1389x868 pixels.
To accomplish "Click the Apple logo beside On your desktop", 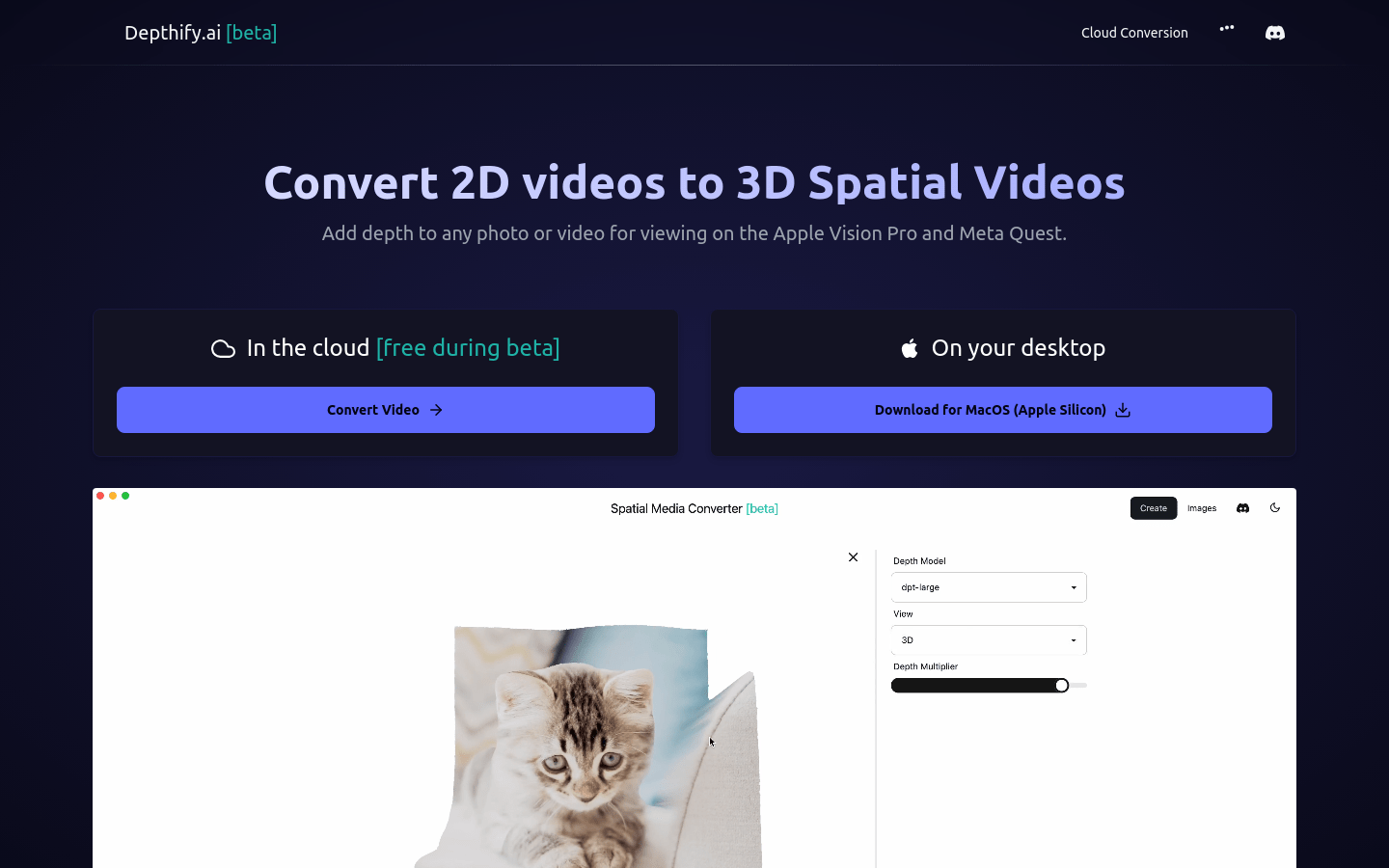I will coord(910,348).
